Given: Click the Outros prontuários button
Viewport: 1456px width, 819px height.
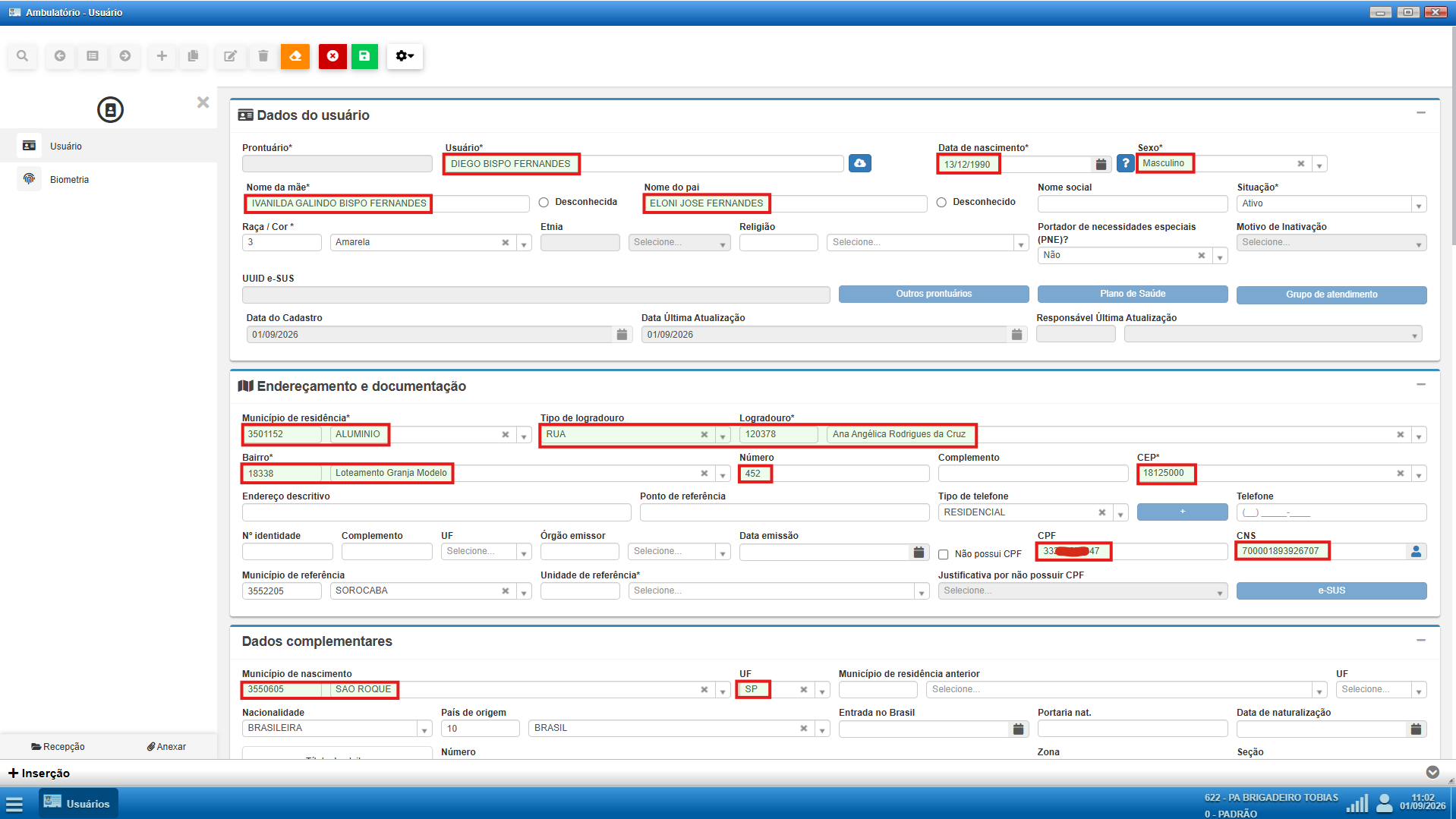Looking at the screenshot, I should tap(934, 295).
